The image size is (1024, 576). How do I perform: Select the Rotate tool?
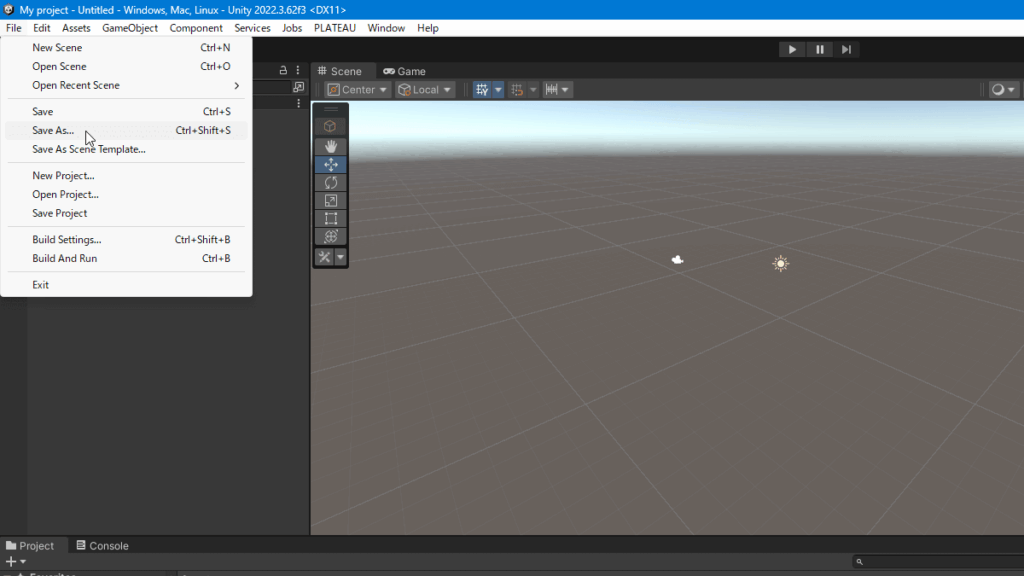click(x=330, y=183)
